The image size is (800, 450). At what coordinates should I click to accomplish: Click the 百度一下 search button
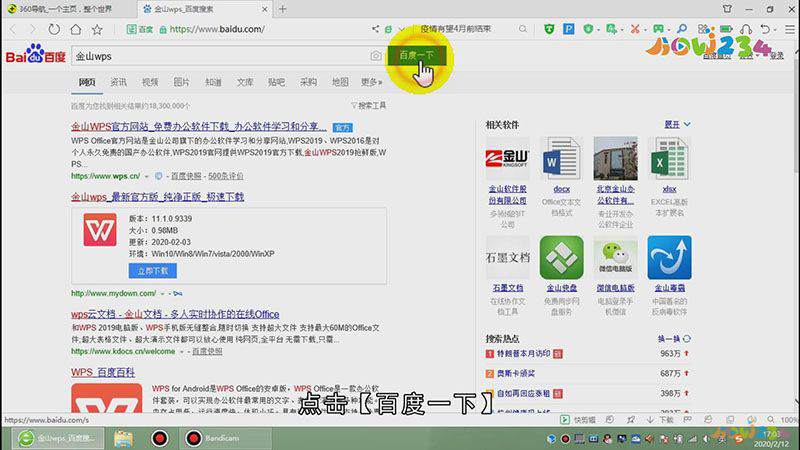click(416, 56)
